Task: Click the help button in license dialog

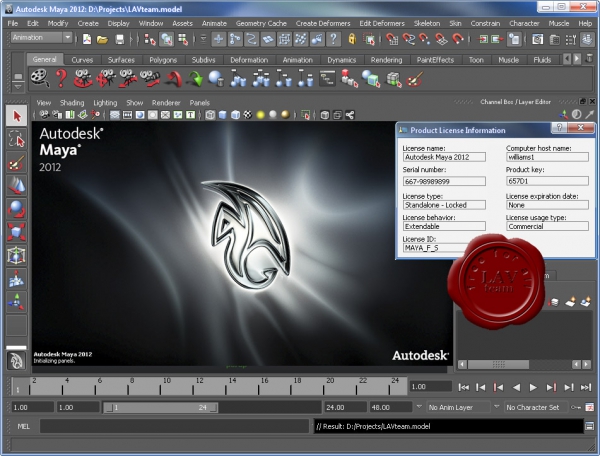Action: point(559,127)
